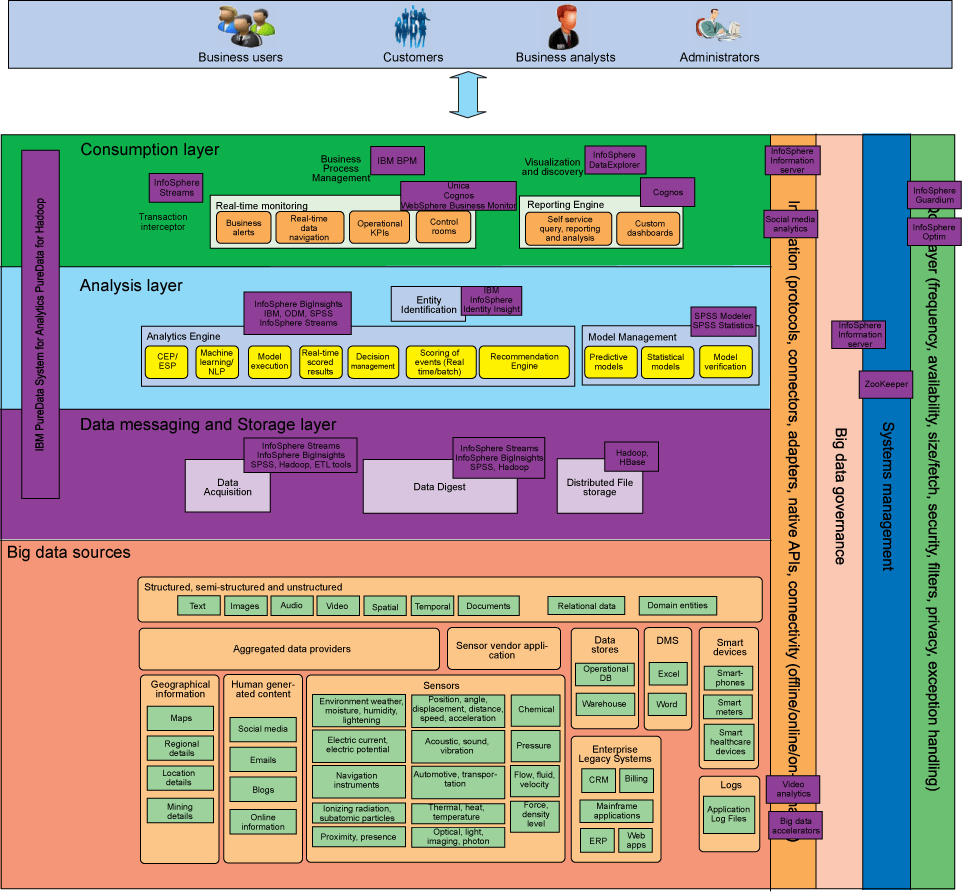Click the Data Acquisition box

228,487
